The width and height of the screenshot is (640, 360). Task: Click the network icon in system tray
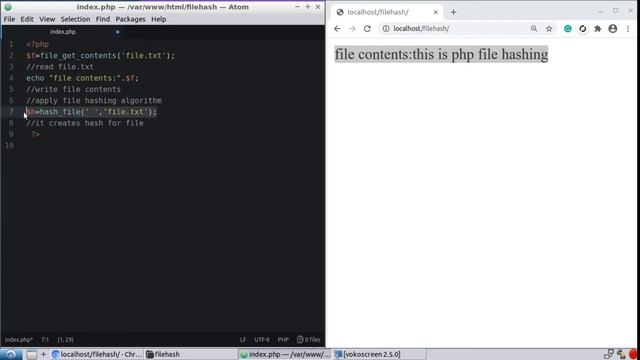[x=609, y=354]
